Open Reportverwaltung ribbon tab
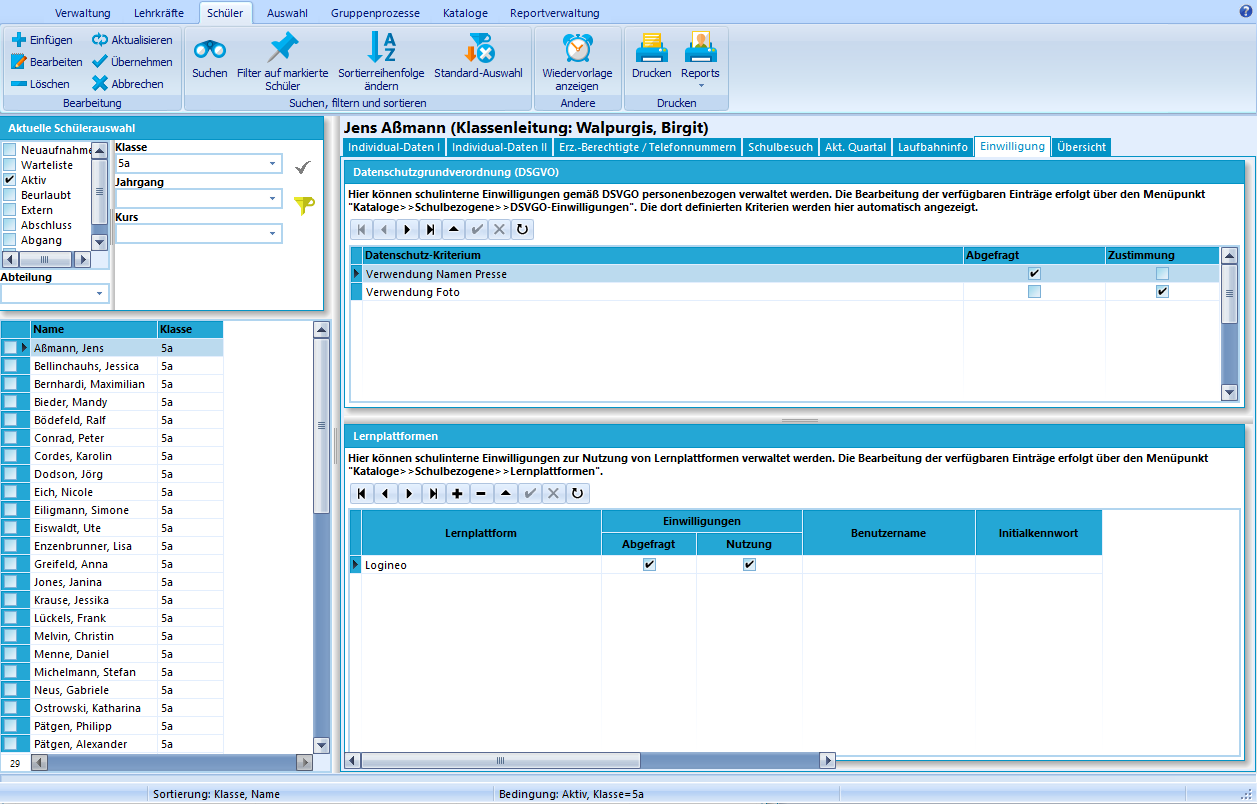Screen dimensions: 1257x804 tap(555, 13)
